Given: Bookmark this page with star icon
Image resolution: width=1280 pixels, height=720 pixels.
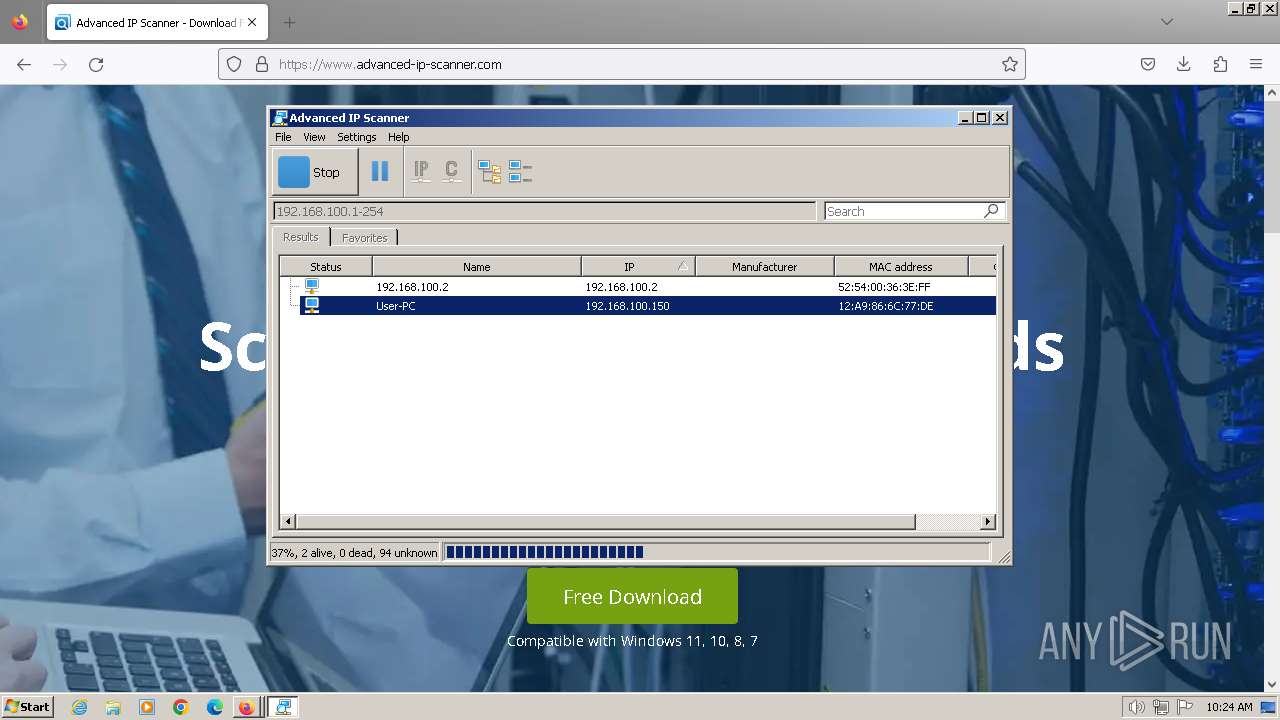Looking at the screenshot, I should [x=1010, y=64].
